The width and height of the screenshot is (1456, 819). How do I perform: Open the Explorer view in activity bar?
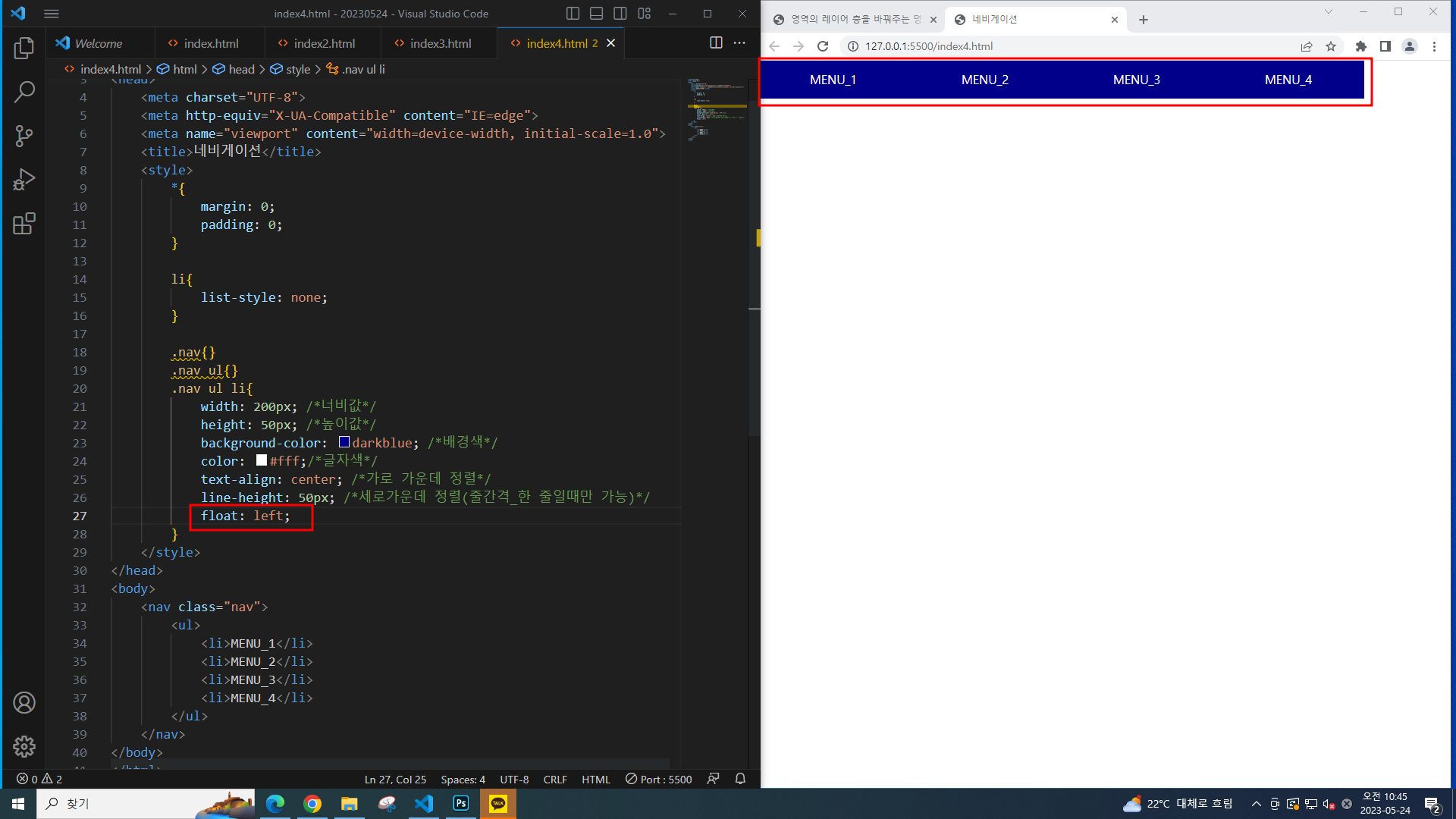[24, 49]
